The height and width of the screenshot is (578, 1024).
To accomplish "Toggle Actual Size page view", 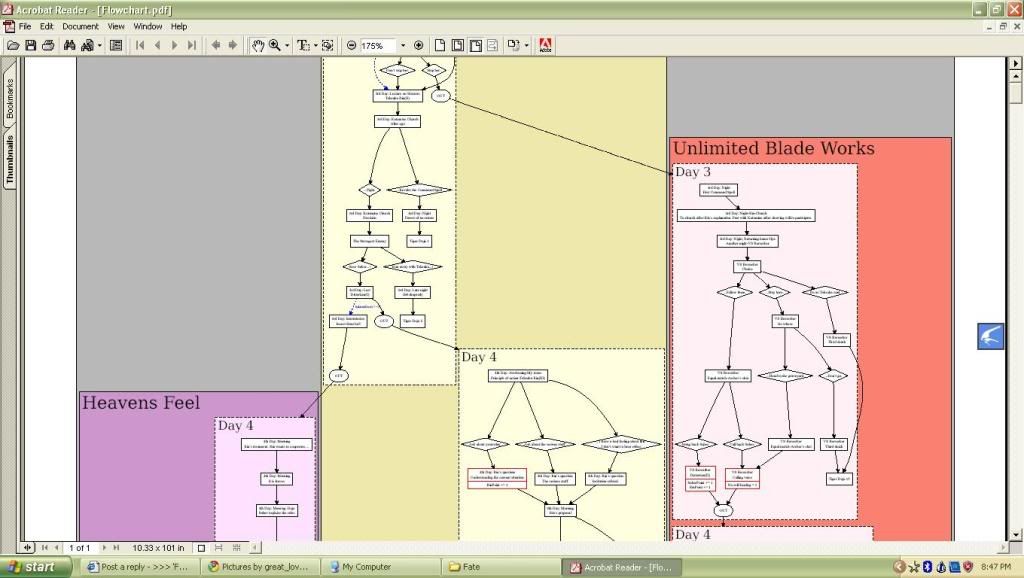I will [439, 45].
